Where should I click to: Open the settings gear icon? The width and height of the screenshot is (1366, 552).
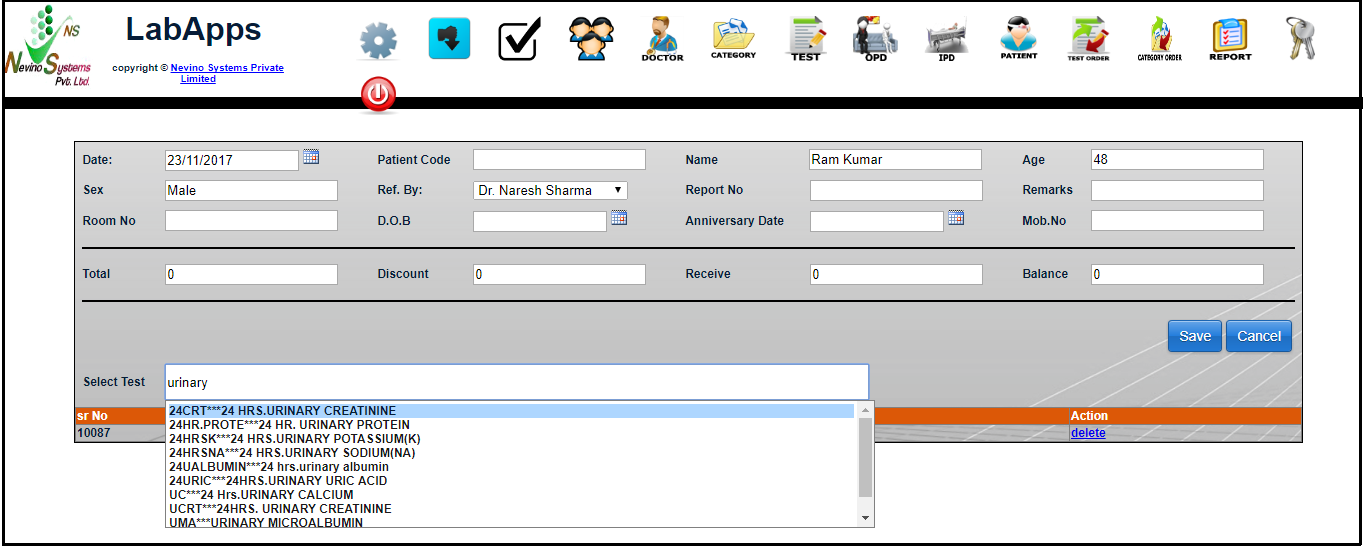coord(378,41)
